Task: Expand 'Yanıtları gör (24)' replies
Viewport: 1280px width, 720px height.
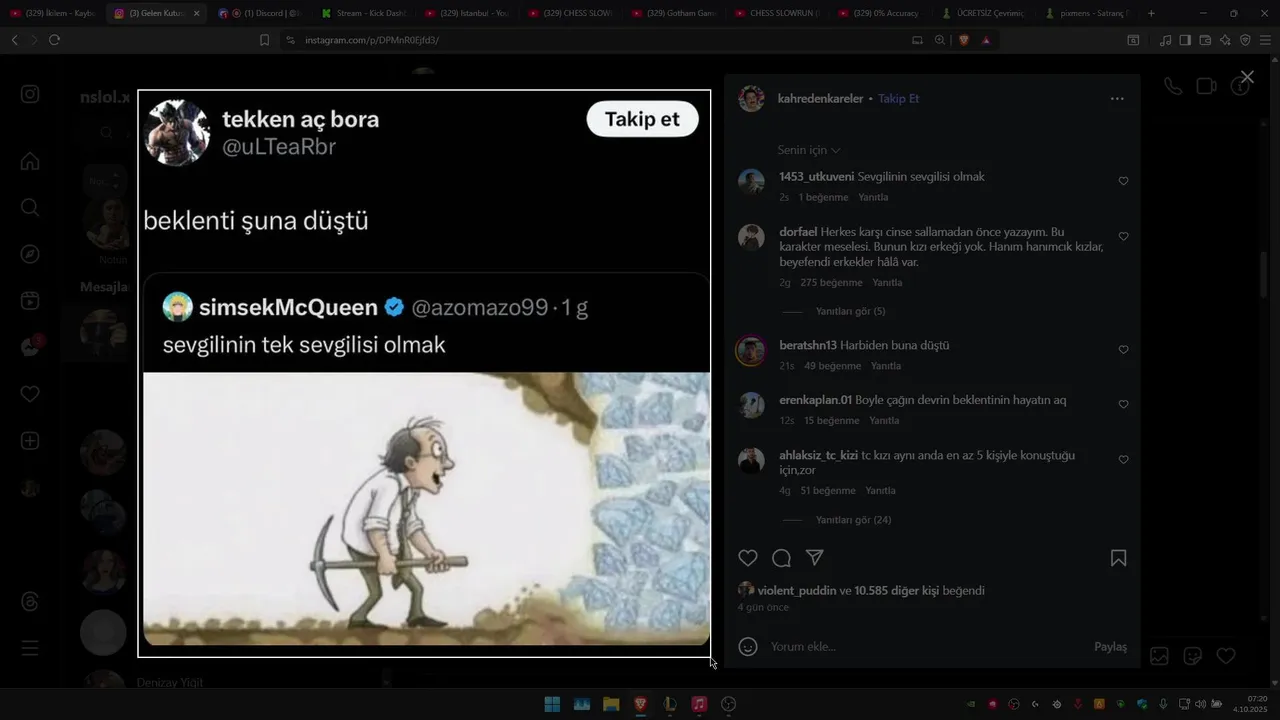Action: coord(853,520)
